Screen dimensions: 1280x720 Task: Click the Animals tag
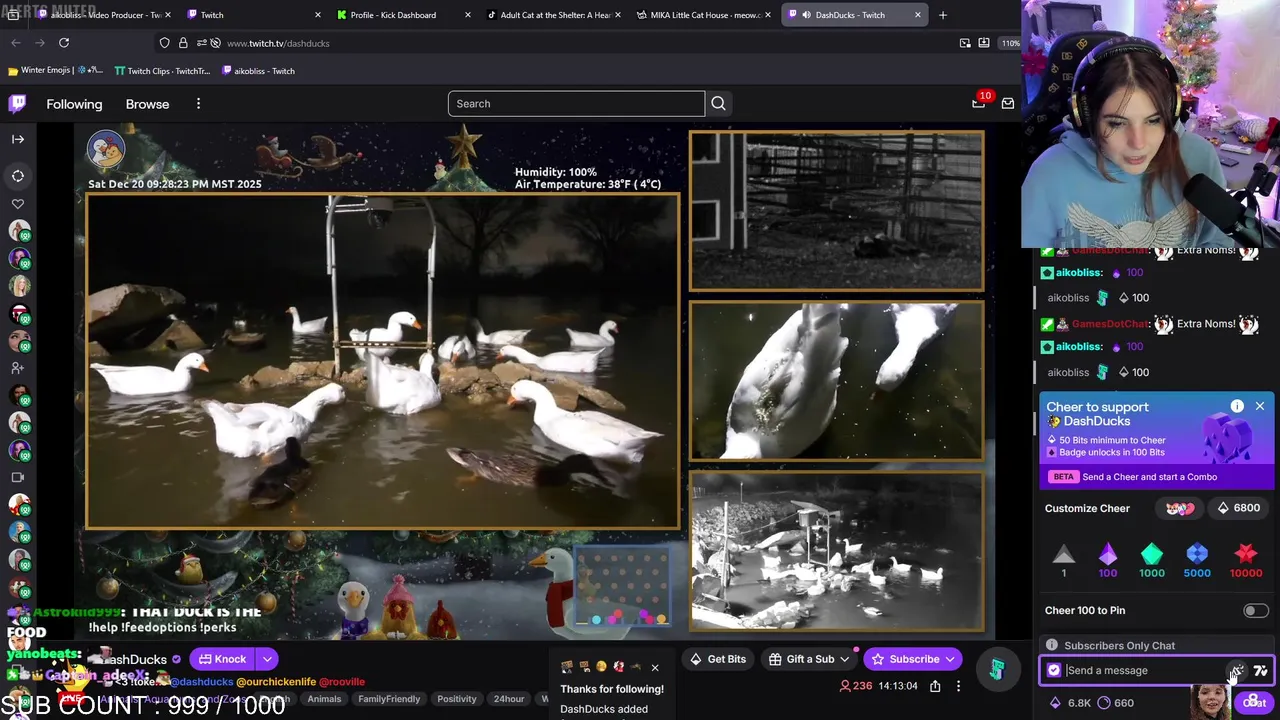click(x=324, y=699)
